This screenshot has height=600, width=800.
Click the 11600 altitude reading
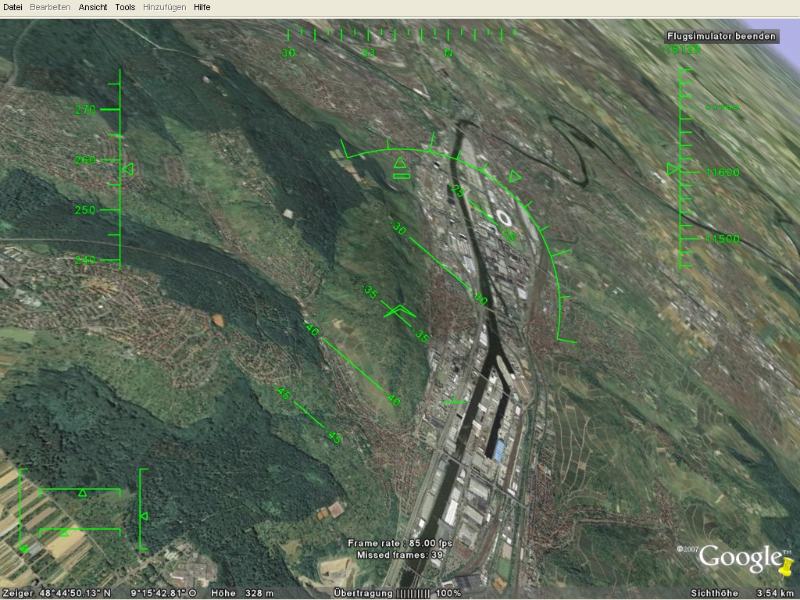pos(722,173)
